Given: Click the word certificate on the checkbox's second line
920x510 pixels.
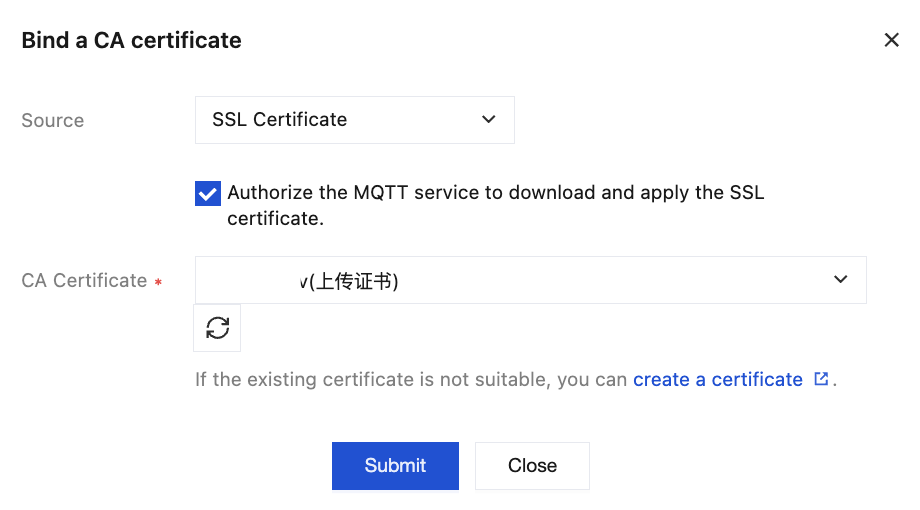Looking at the screenshot, I should coord(275,219).
